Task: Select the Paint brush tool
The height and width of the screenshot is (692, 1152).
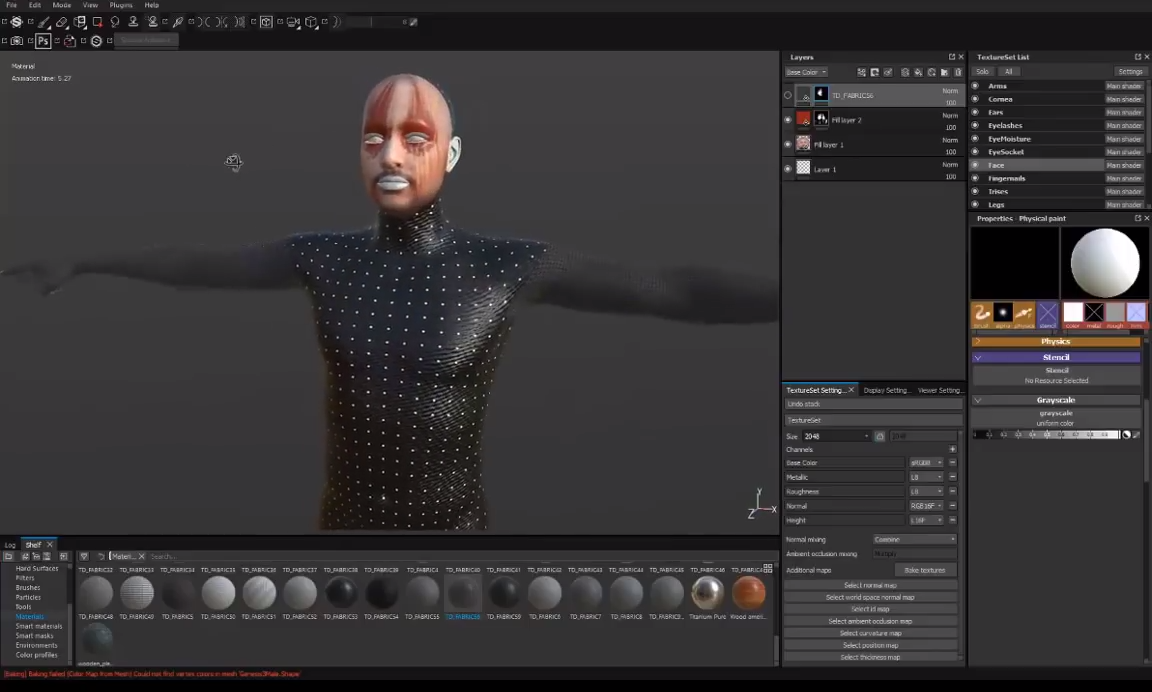Action: pyautogui.click(x=43, y=22)
